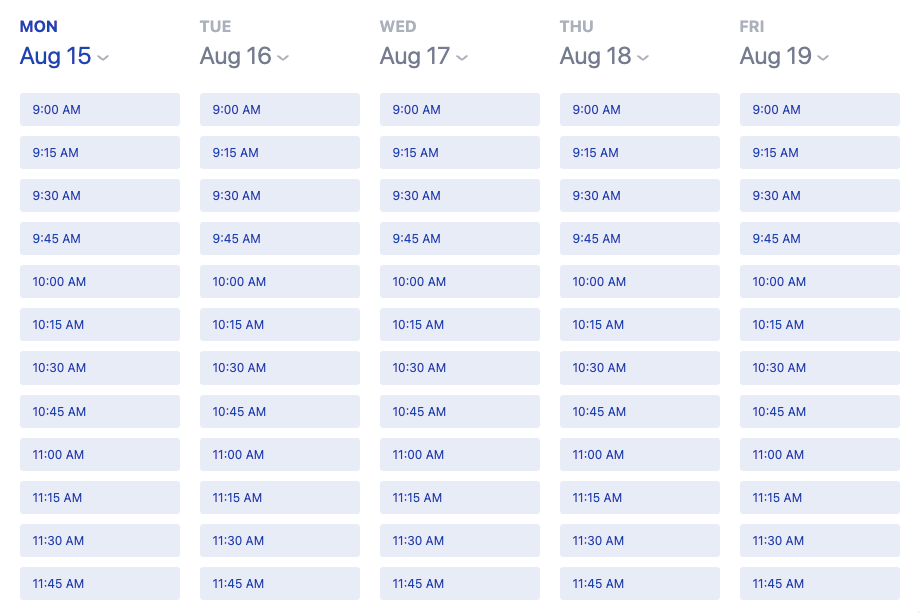
Task: Open the Aug 19 date dropdown
Action: pyautogui.click(x=822, y=57)
